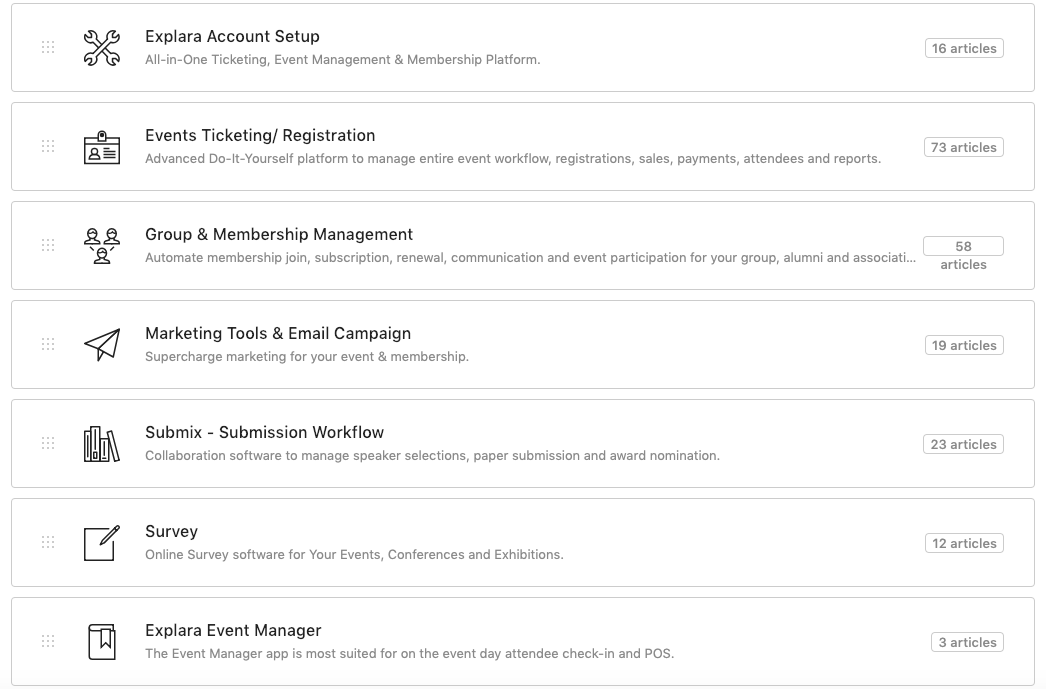The height and width of the screenshot is (689, 1046).
Task: Click the people group icon for Membership Management
Action: pos(102,245)
